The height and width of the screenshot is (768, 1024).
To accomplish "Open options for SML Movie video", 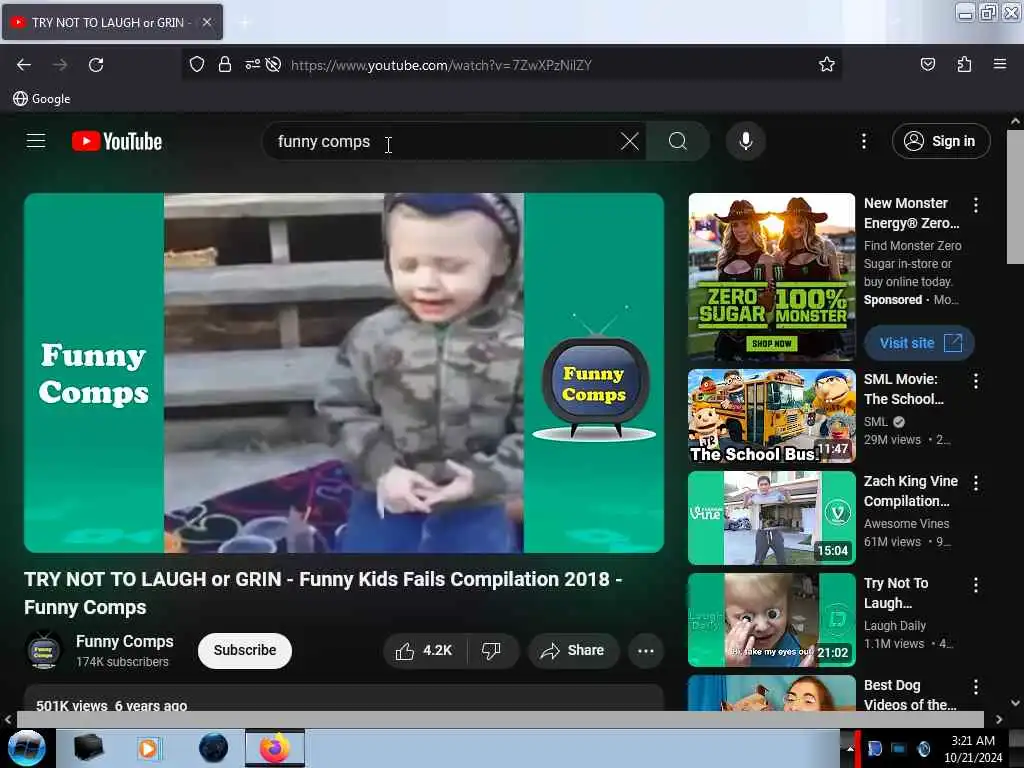I will (x=976, y=381).
